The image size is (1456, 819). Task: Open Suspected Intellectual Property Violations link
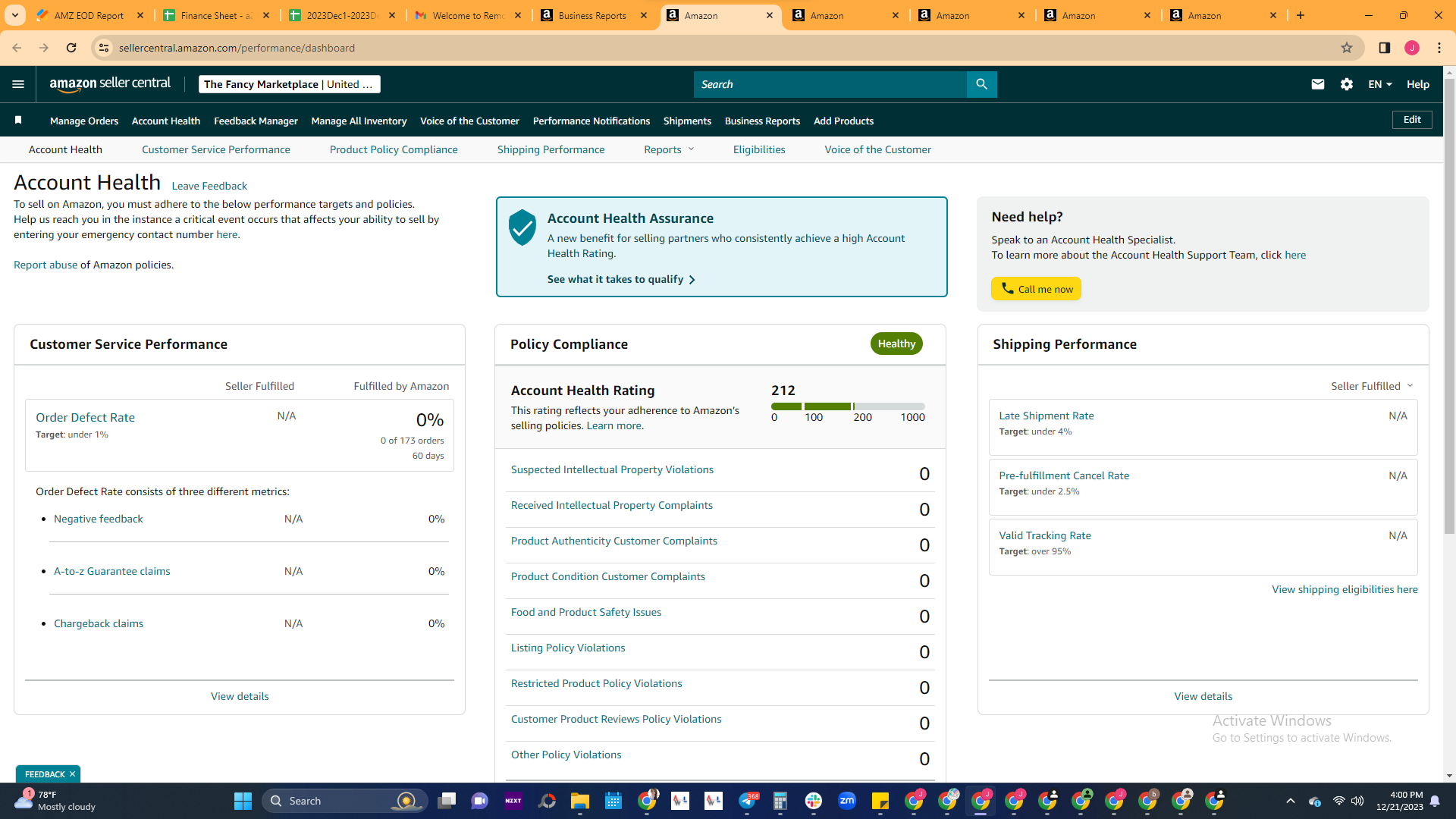point(612,469)
